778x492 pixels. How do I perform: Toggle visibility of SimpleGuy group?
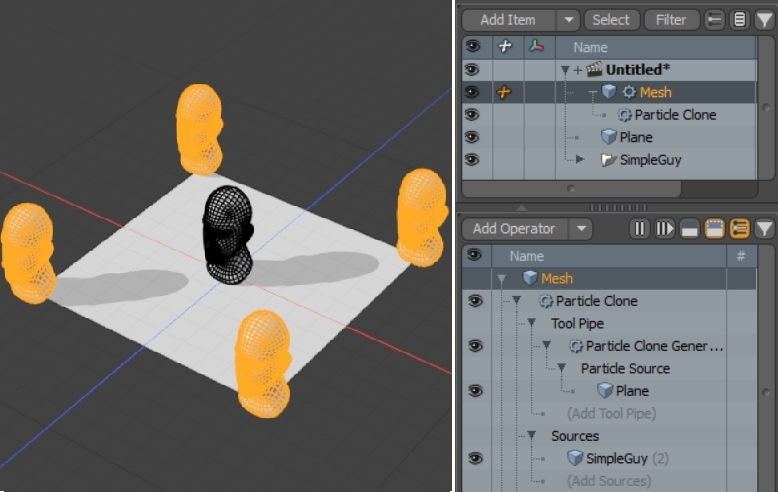tap(472, 159)
